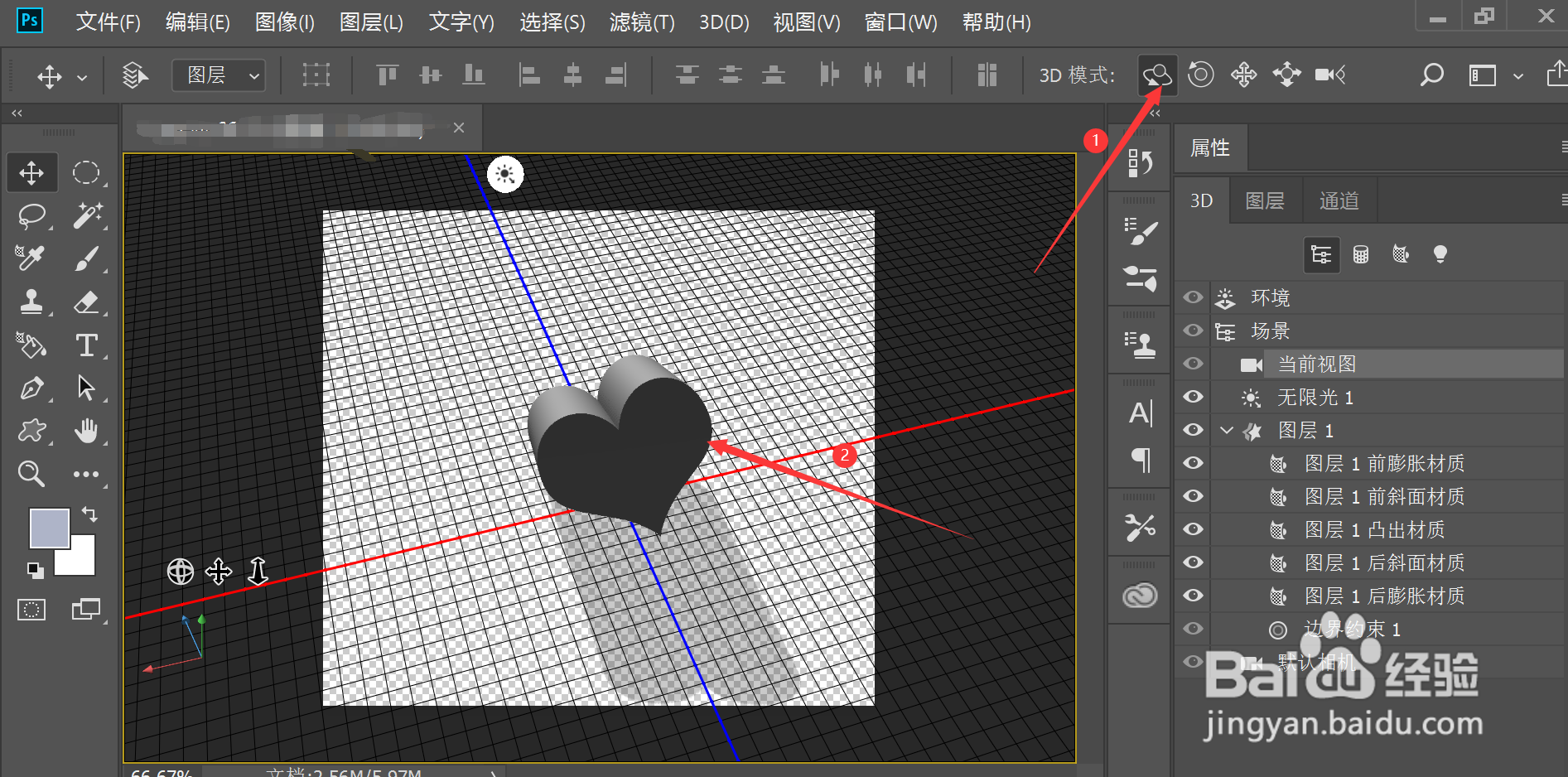Select the Magic Wand tool

[x=86, y=215]
